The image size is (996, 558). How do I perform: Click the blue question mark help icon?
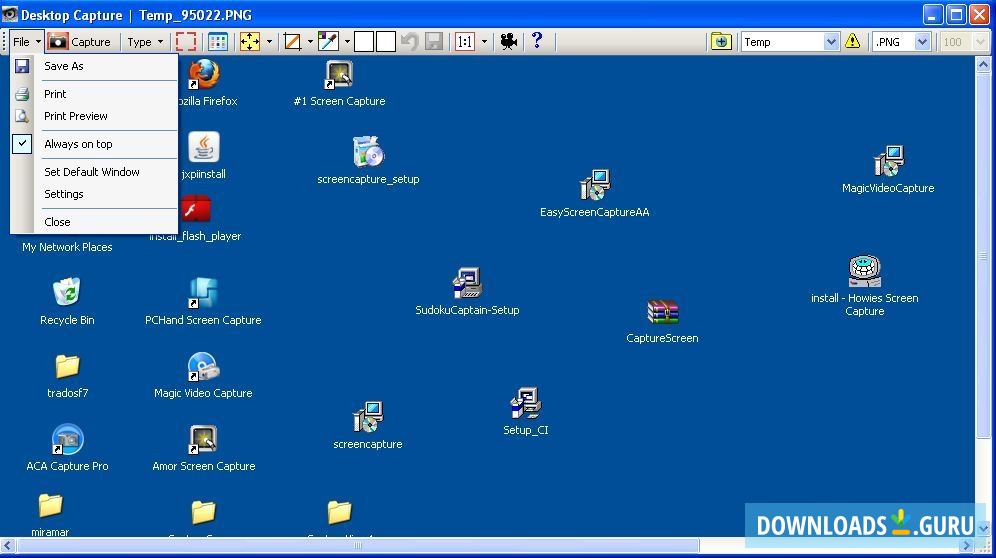[537, 41]
